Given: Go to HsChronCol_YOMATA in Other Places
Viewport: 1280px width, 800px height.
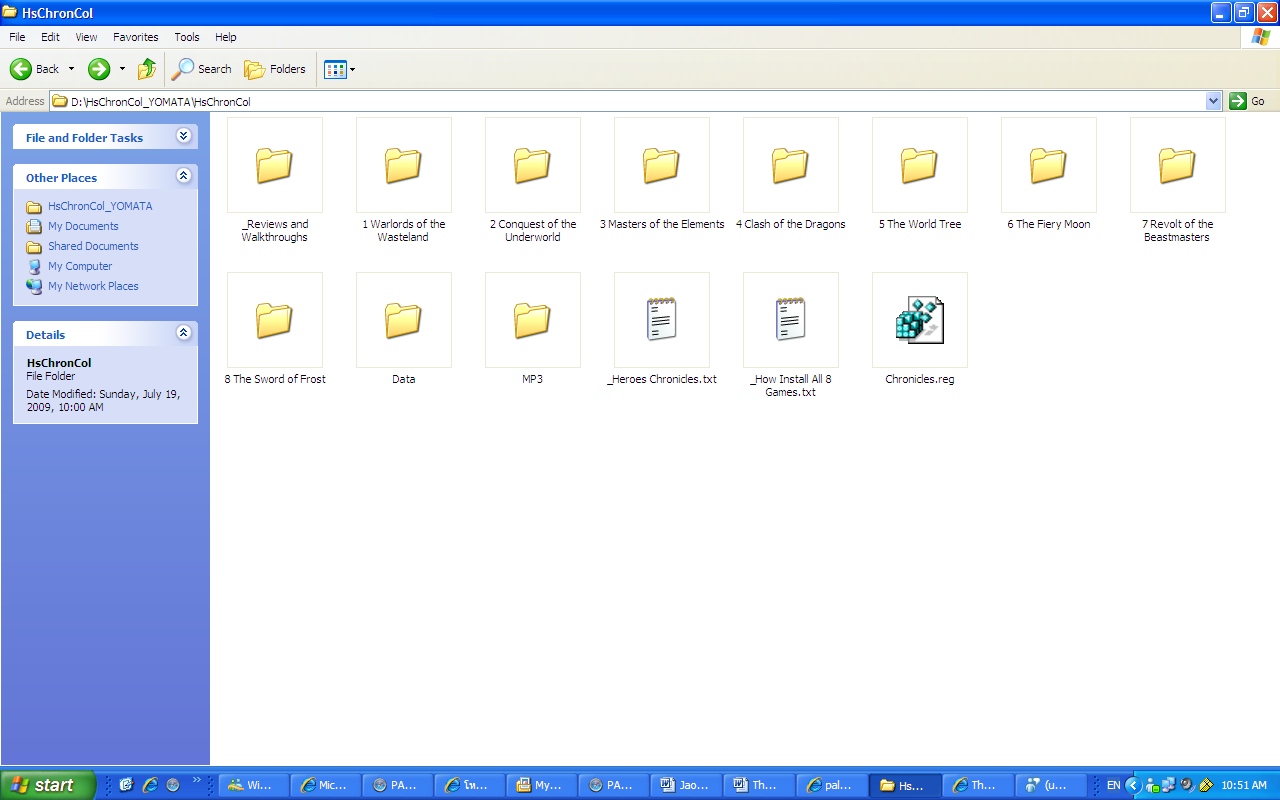Looking at the screenshot, I should pos(100,206).
